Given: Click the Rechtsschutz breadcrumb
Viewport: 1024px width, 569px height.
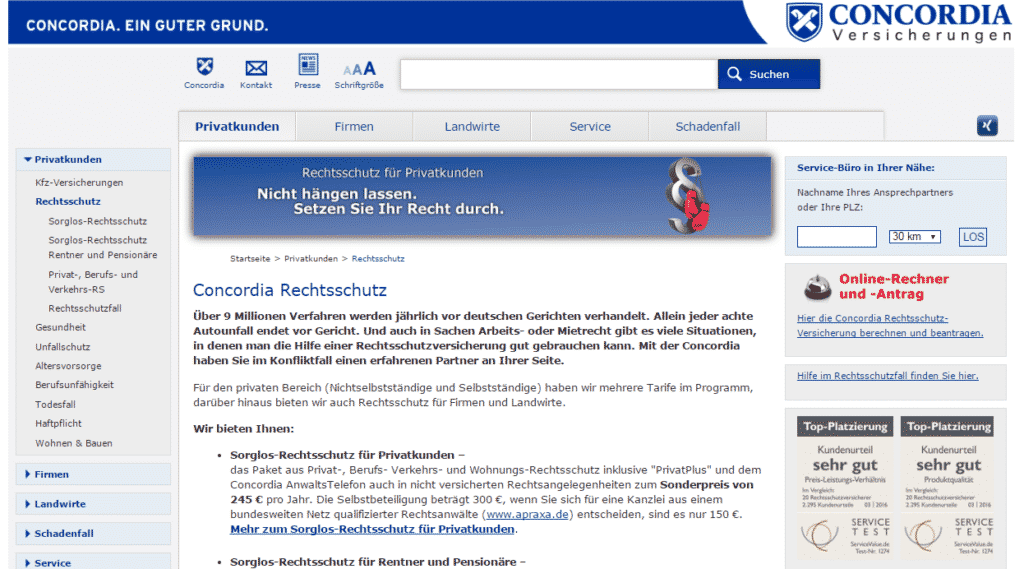Looking at the screenshot, I should tap(378, 259).
